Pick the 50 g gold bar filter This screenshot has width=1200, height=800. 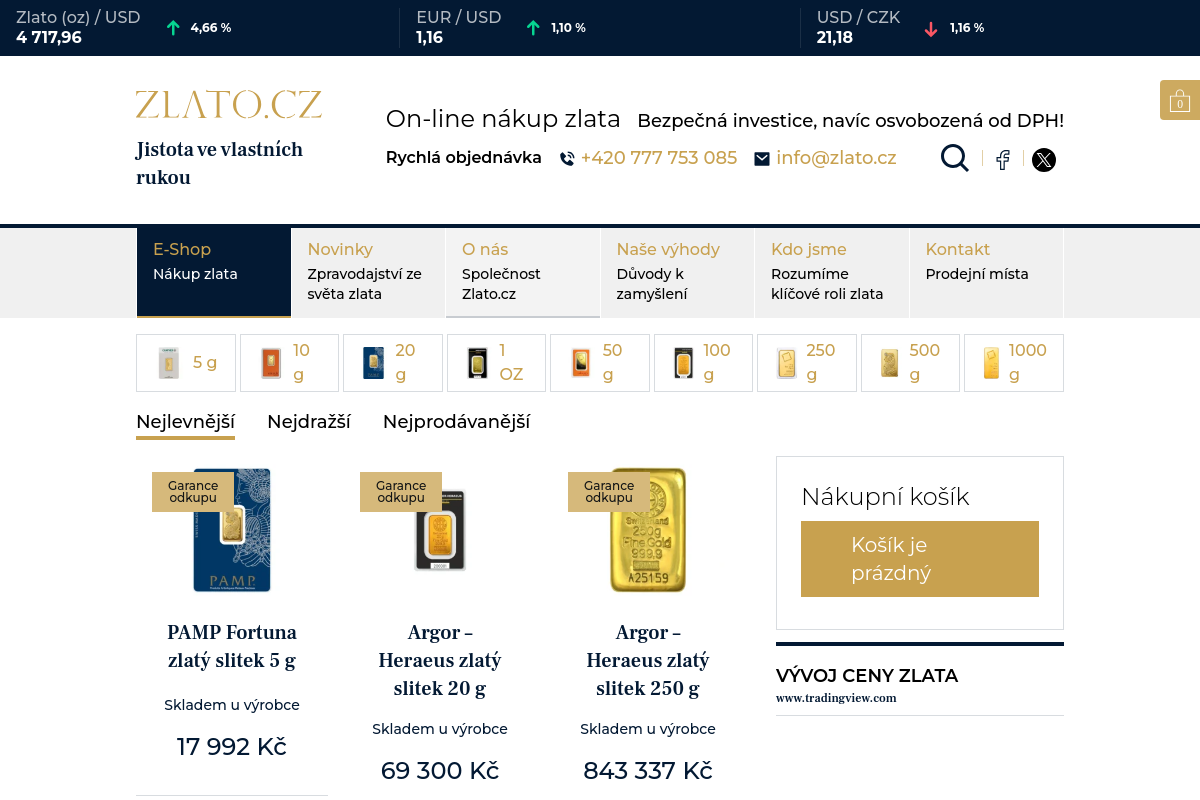tap(599, 363)
